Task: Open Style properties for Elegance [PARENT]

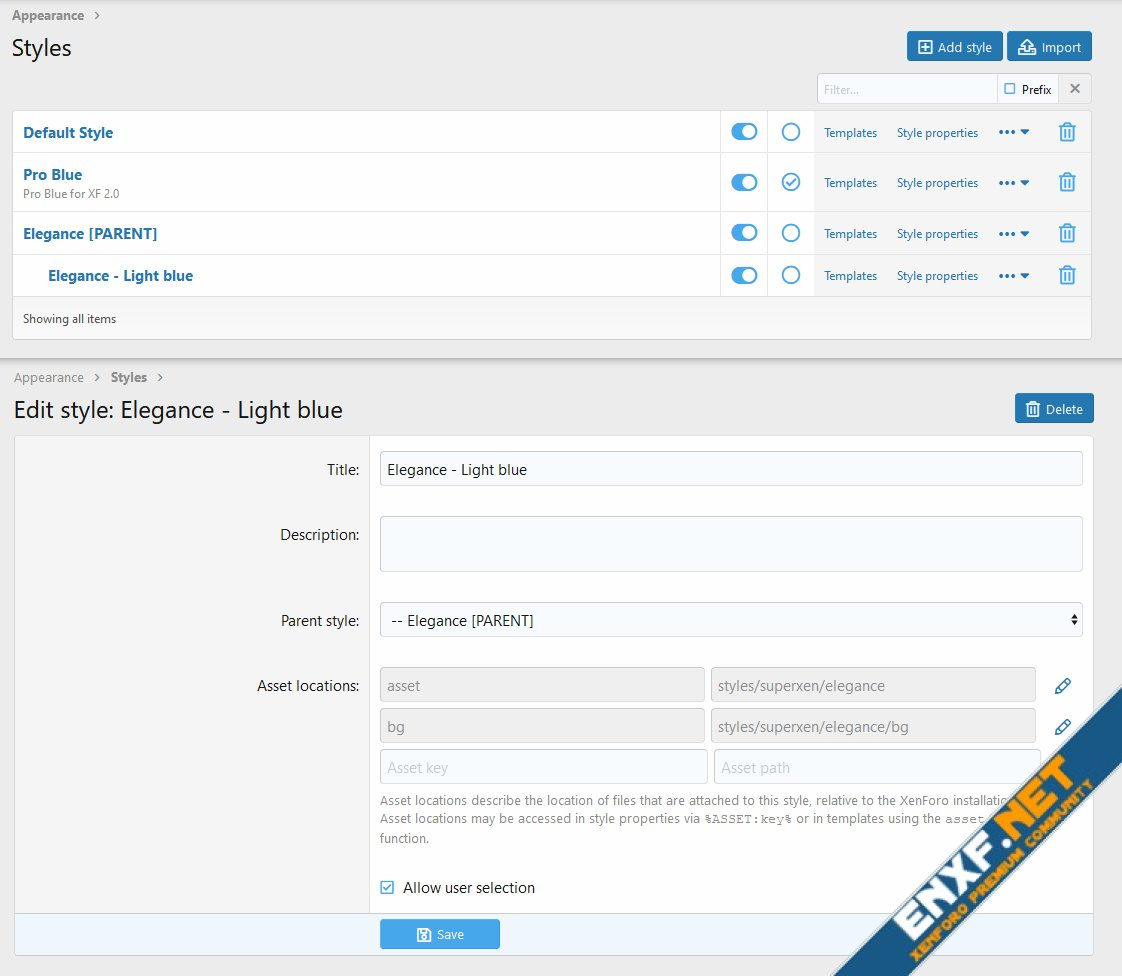Action: [x=937, y=234]
